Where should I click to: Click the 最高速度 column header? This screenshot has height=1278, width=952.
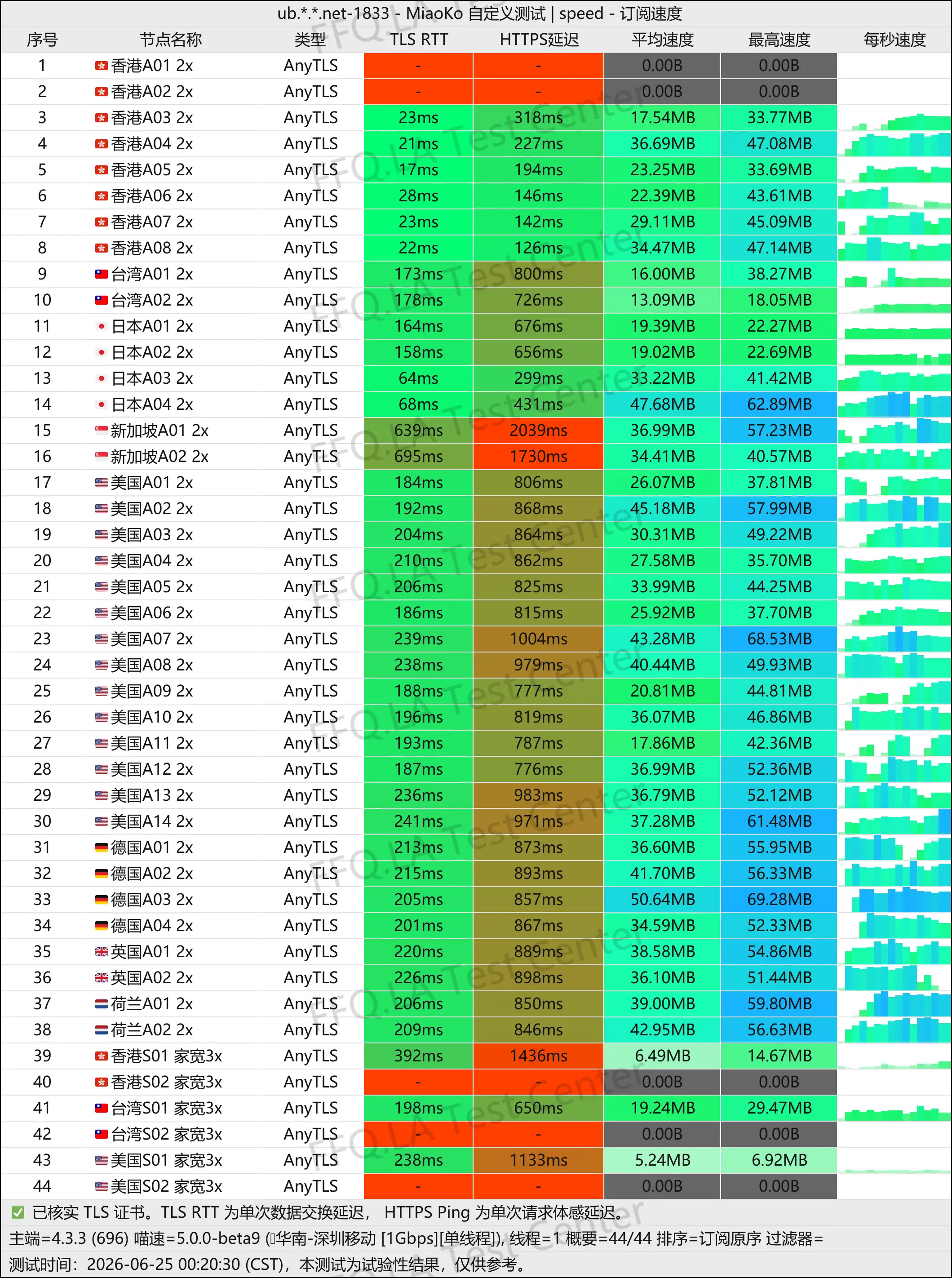point(779,40)
